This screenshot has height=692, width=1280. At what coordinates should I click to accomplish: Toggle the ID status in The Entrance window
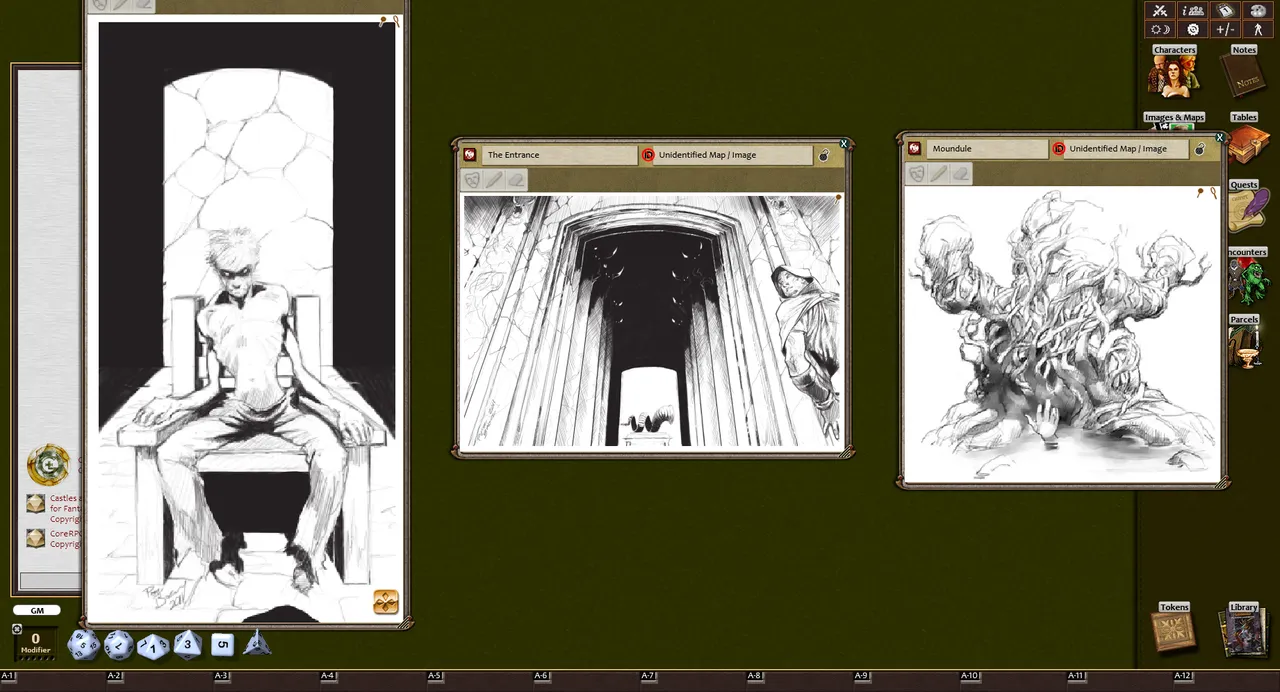(x=647, y=155)
